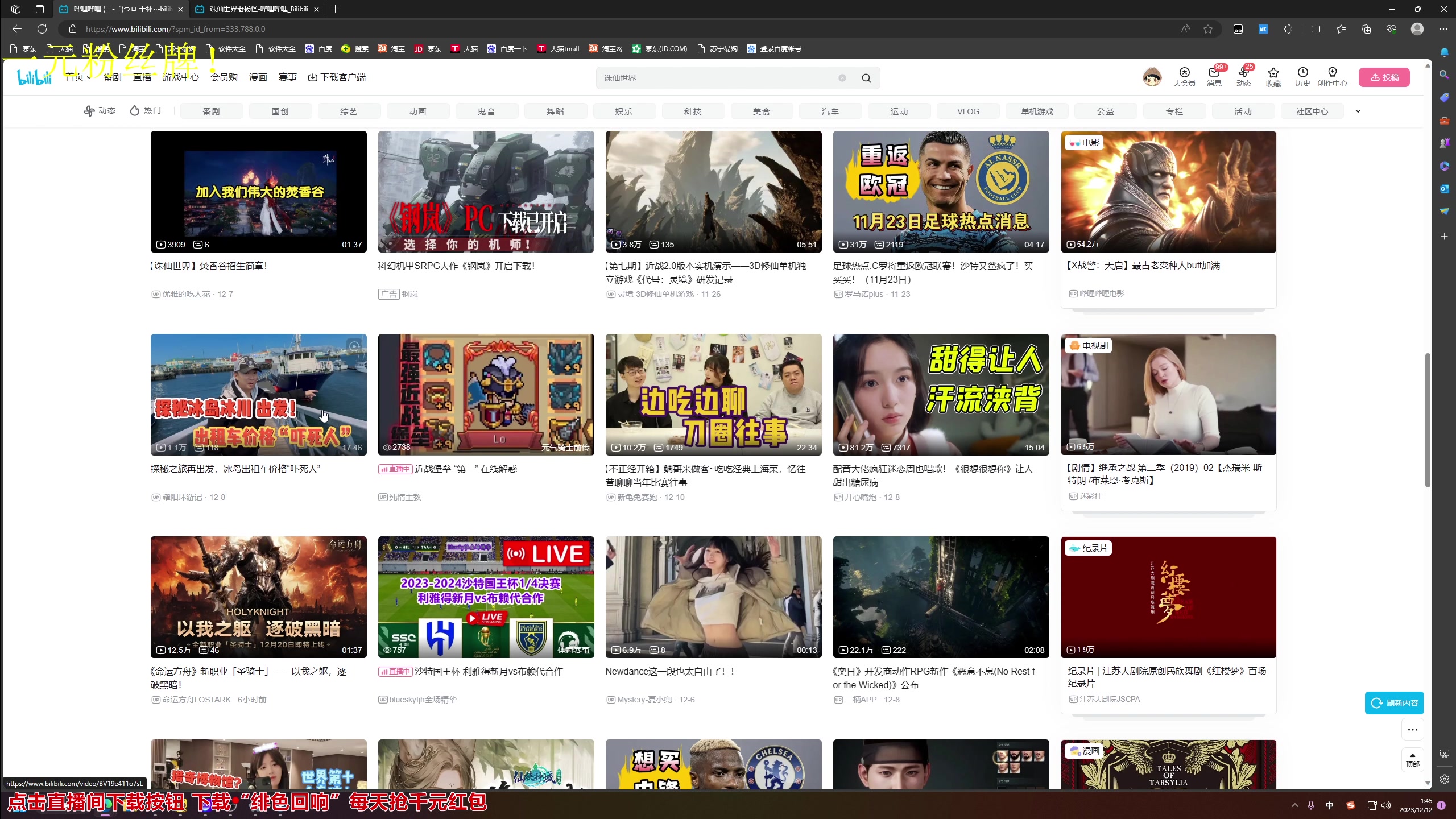Click 刷新内容 refresh content button
Viewport: 1456px width, 819px height.
point(1394,703)
